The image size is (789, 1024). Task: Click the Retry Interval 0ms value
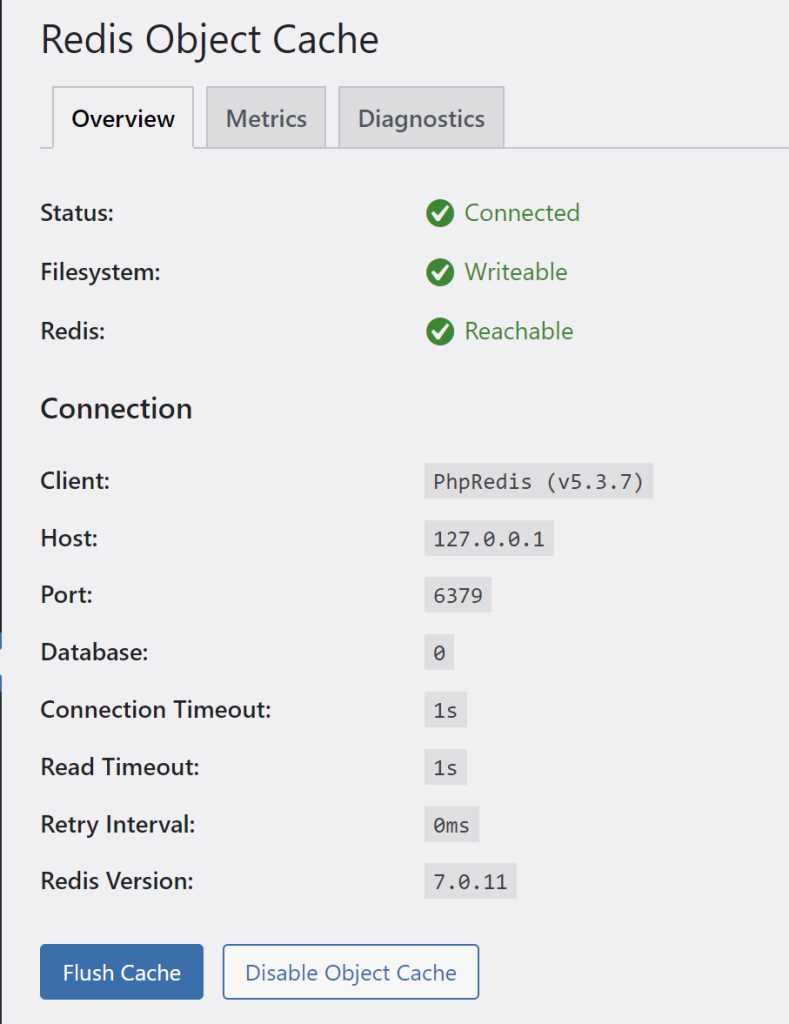pos(450,824)
